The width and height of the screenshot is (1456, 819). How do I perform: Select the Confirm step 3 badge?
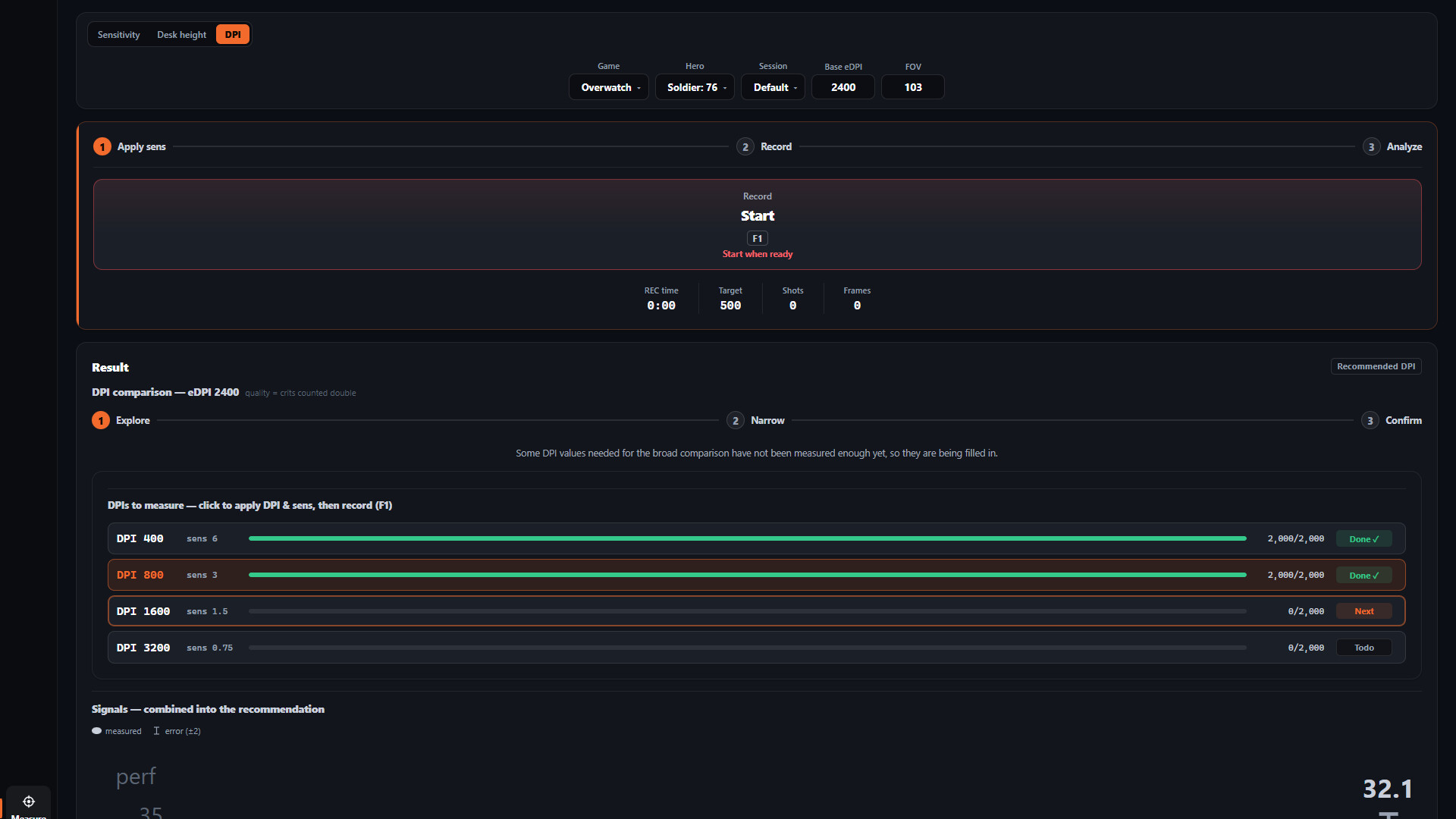tap(1370, 420)
